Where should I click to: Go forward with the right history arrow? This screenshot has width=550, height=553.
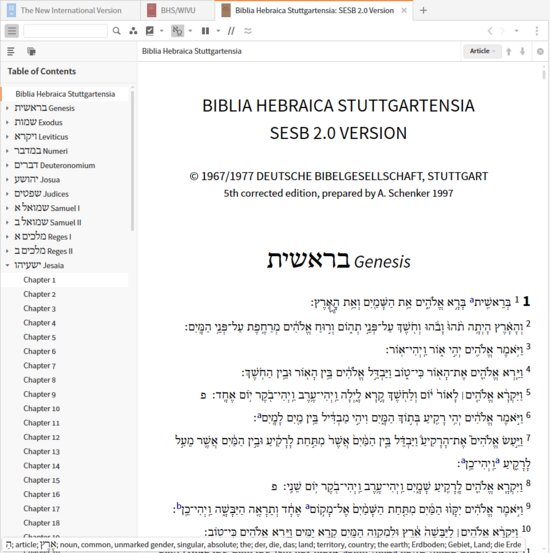pyautogui.click(x=502, y=31)
